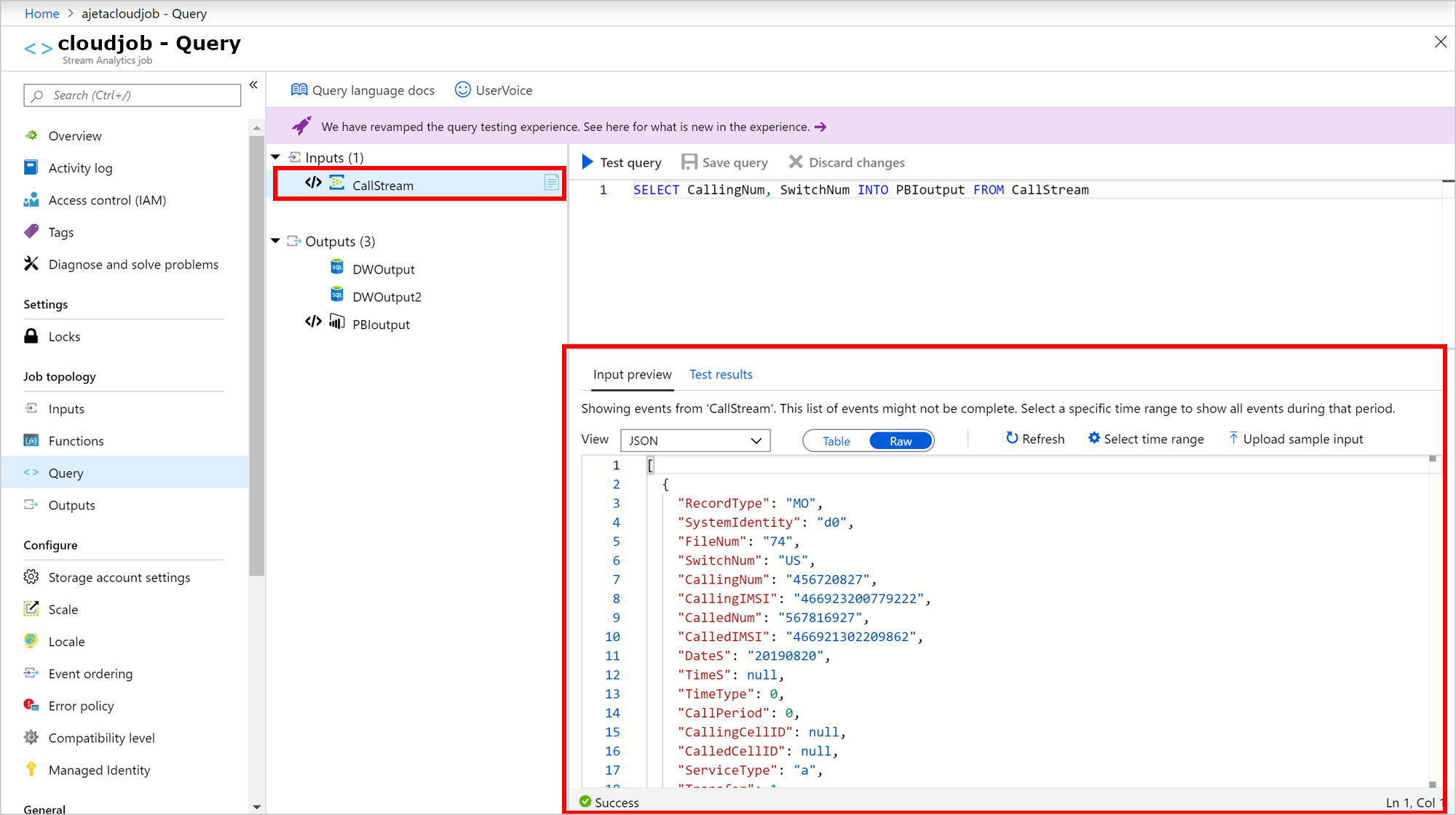
Task: Switch to the Test results tab
Action: (721, 374)
